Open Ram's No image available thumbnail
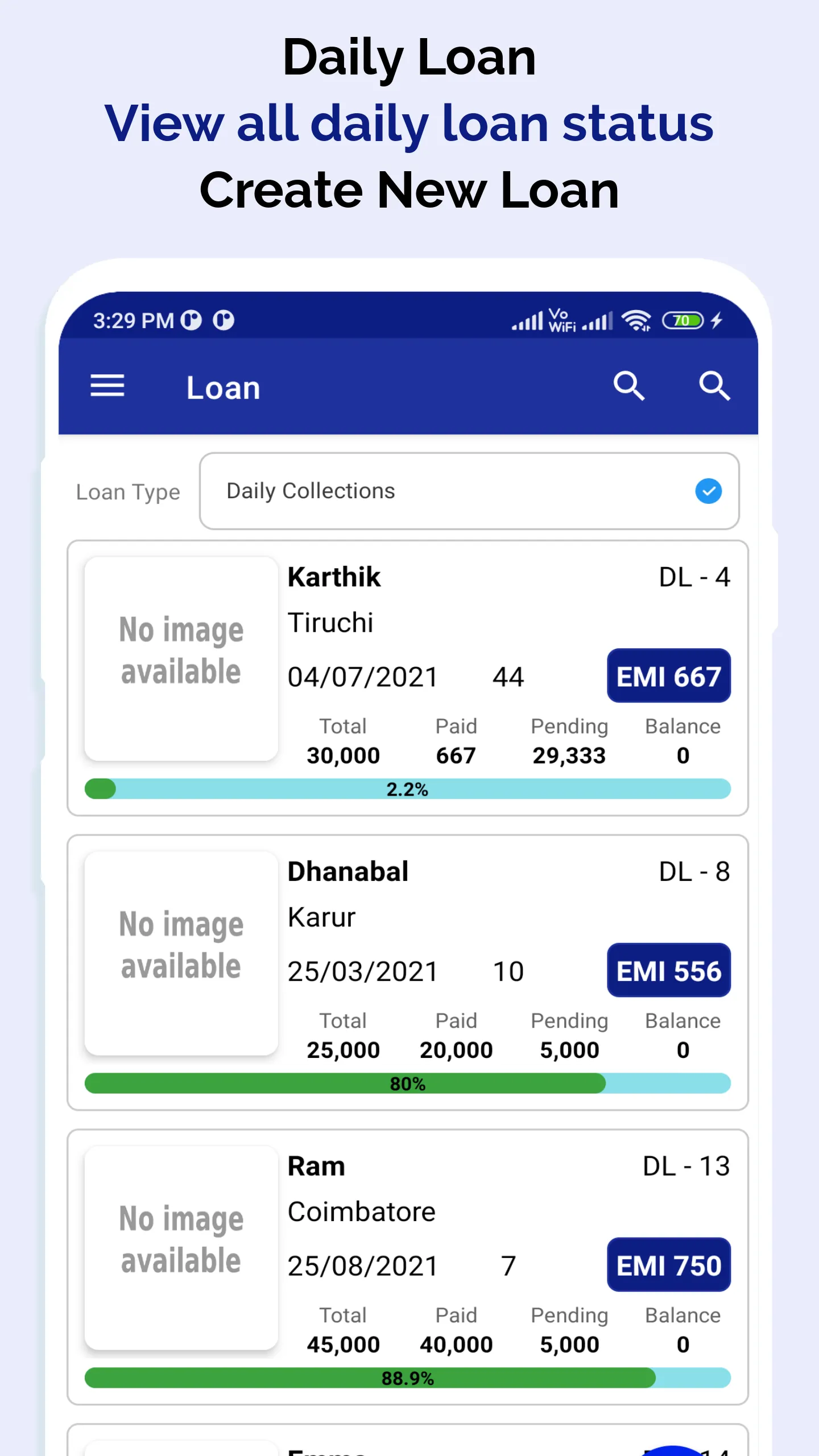The width and height of the screenshot is (819, 1456). pos(181,1247)
